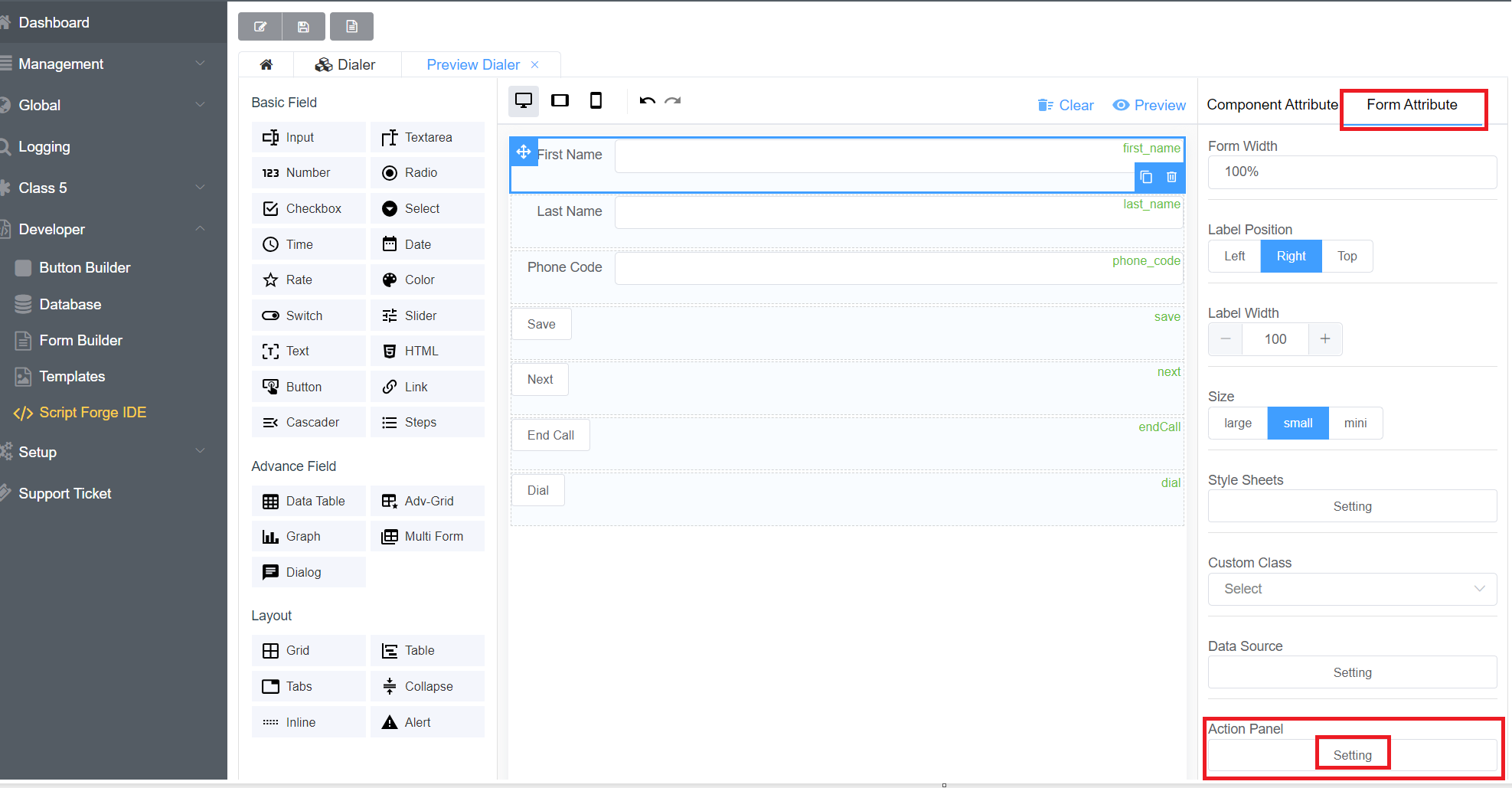1512x788 pixels.
Task: Set label position to Top
Action: coord(1347,257)
